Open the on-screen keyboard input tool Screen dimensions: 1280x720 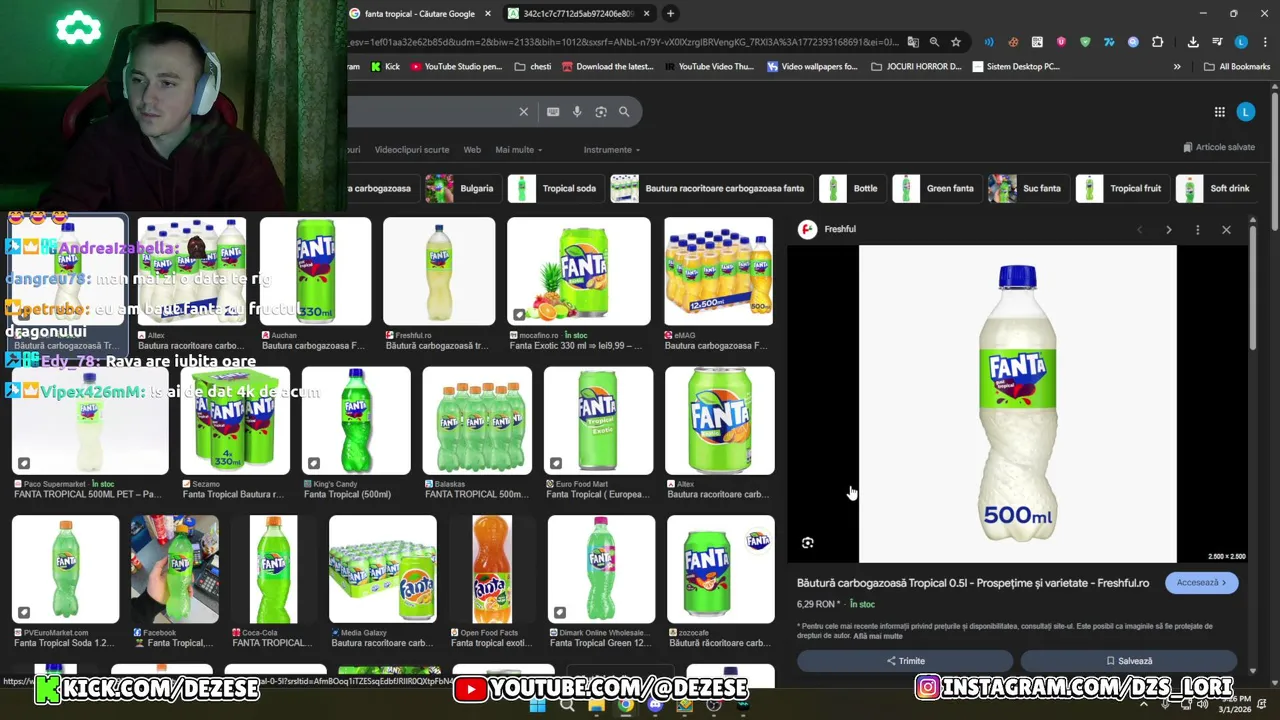coord(553,112)
